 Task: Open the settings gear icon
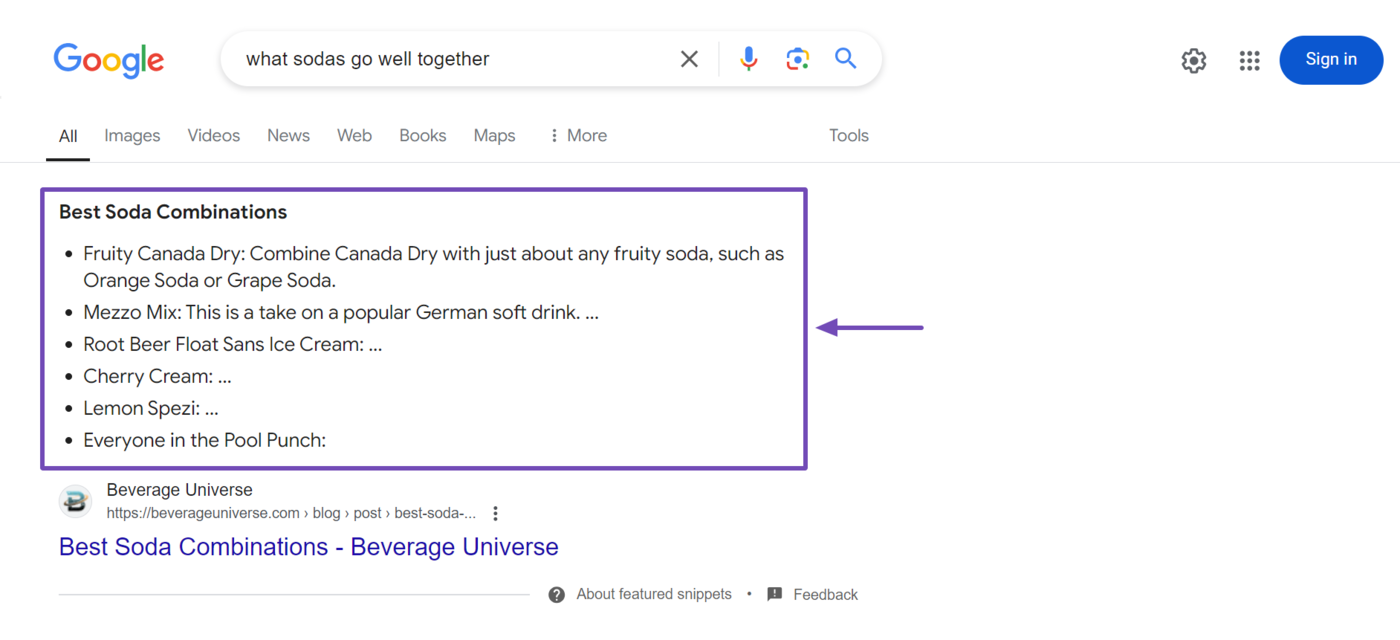tap(1193, 60)
